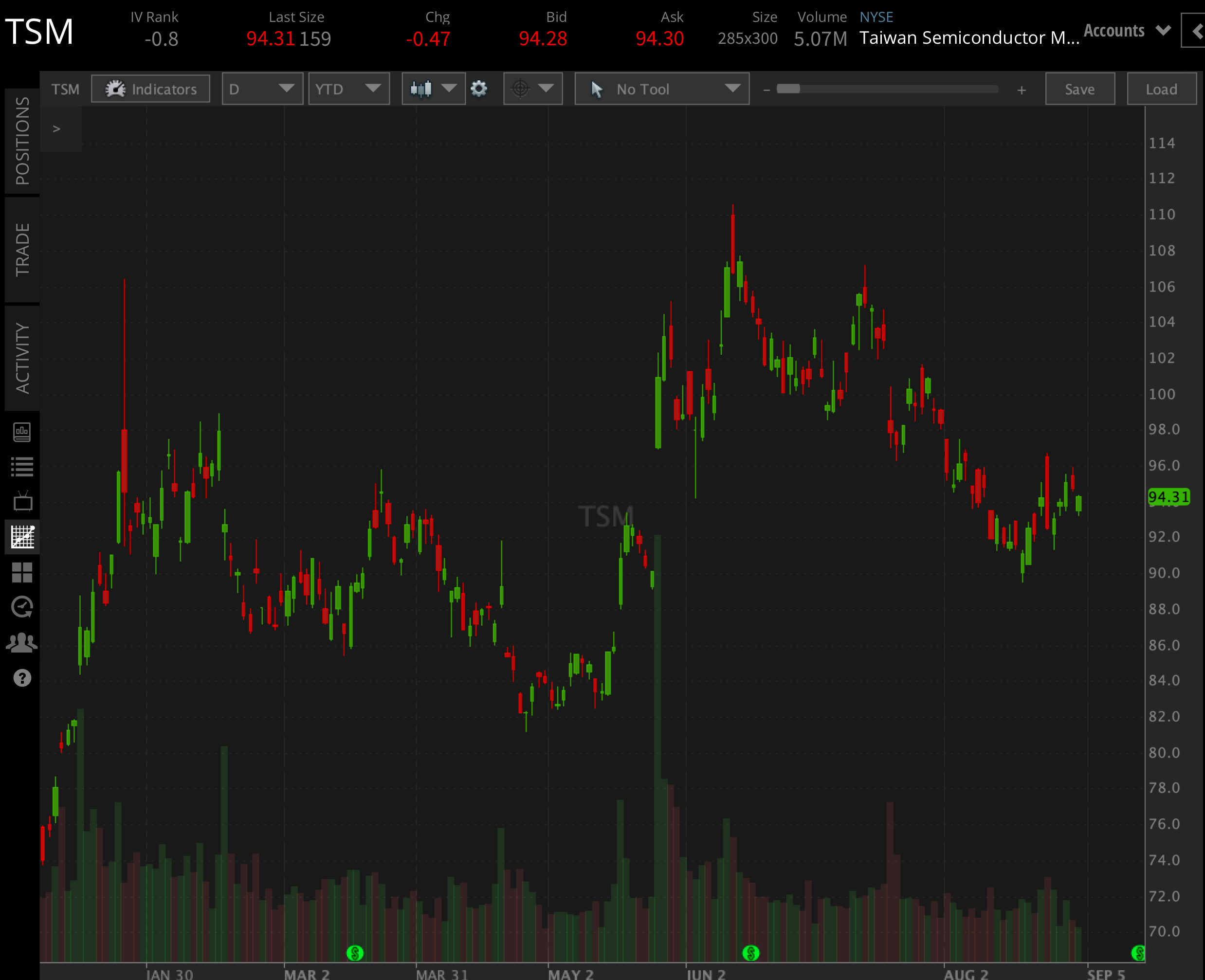1205x980 pixels.
Task: Open the D timeframe dropdown
Action: (x=261, y=89)
